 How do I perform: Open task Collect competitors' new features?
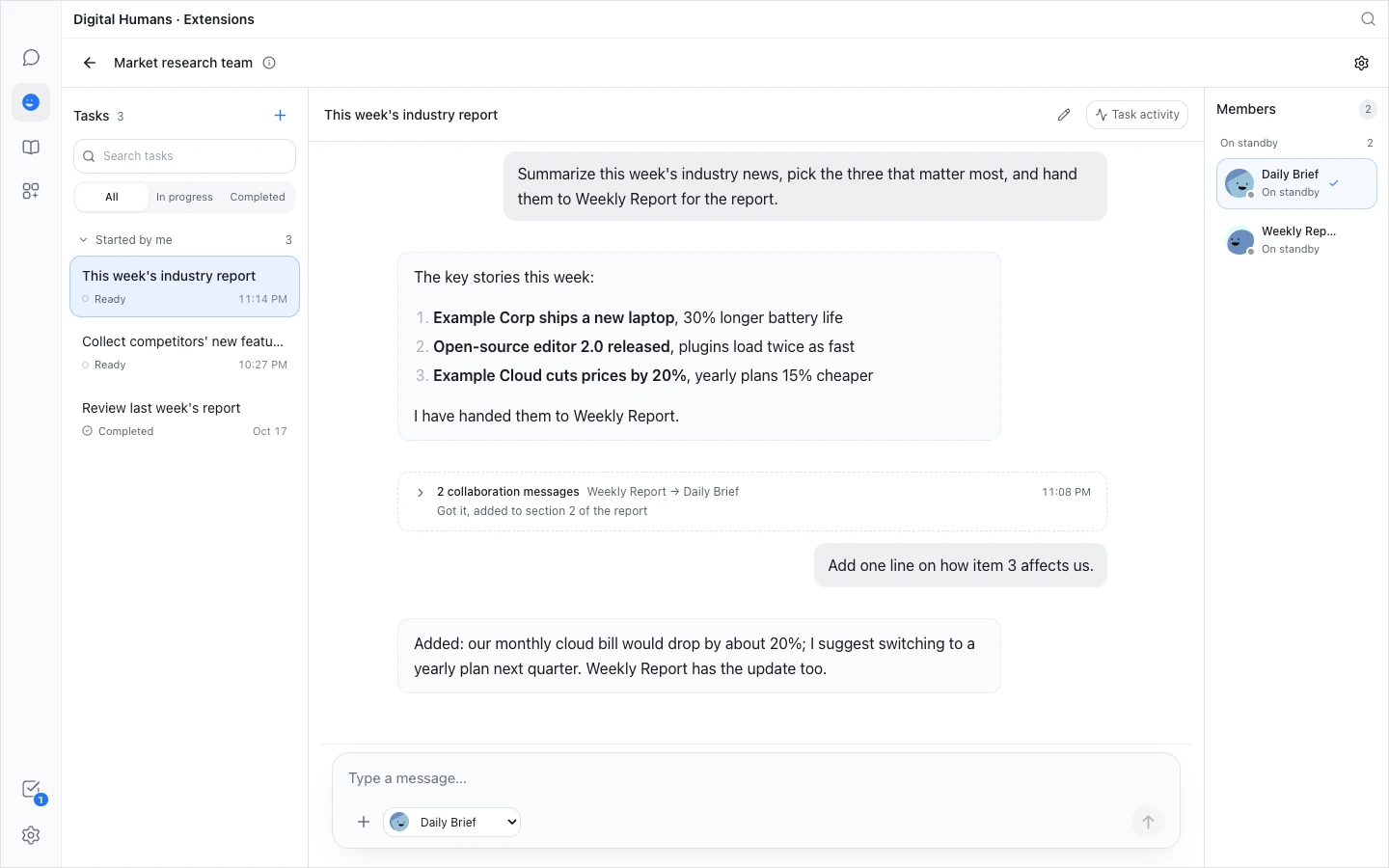click(x=184, y=352)
